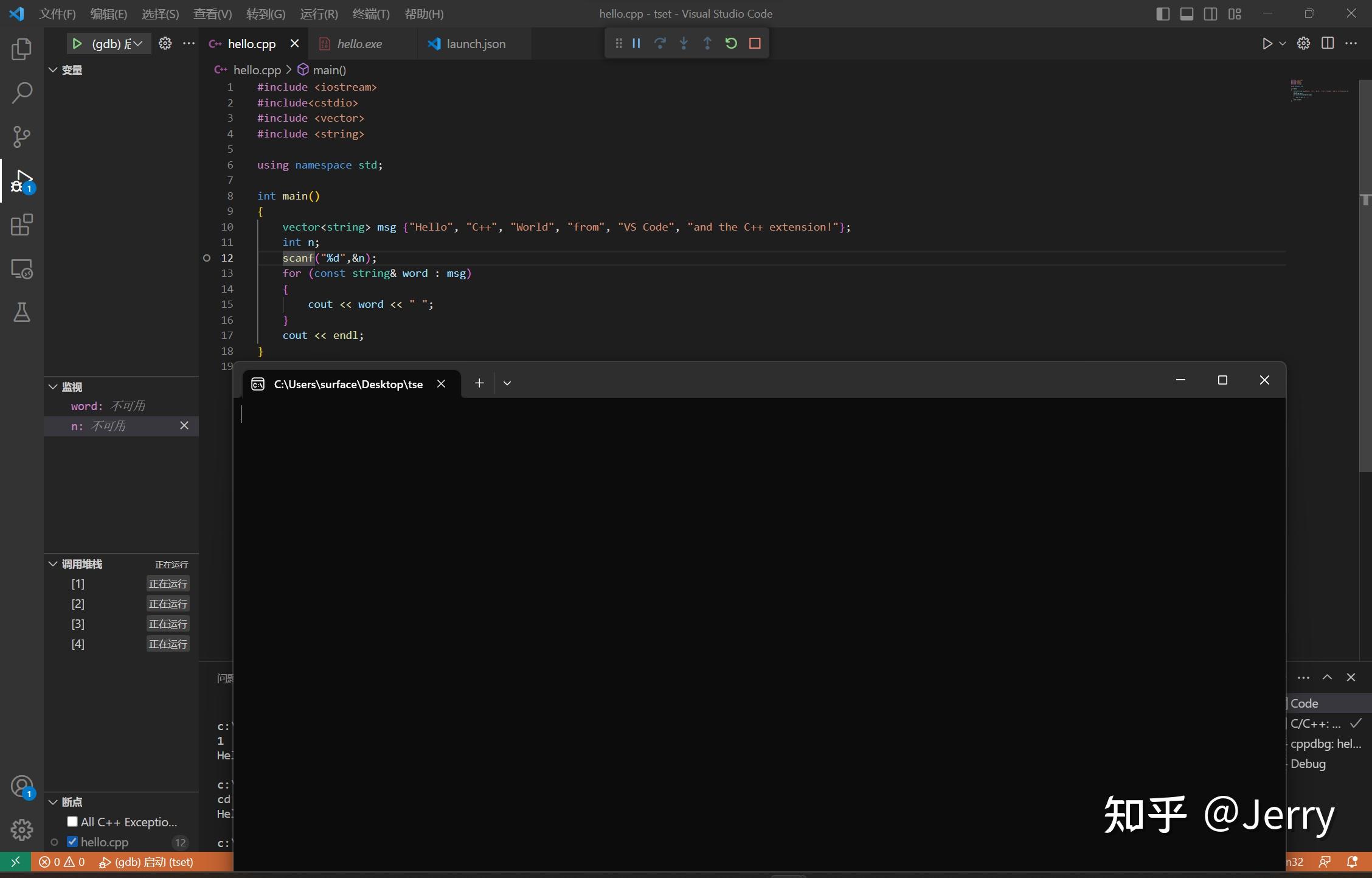Open customize layout button
The height and width of the screenshot is (878, 1372).
[1235, 13]
